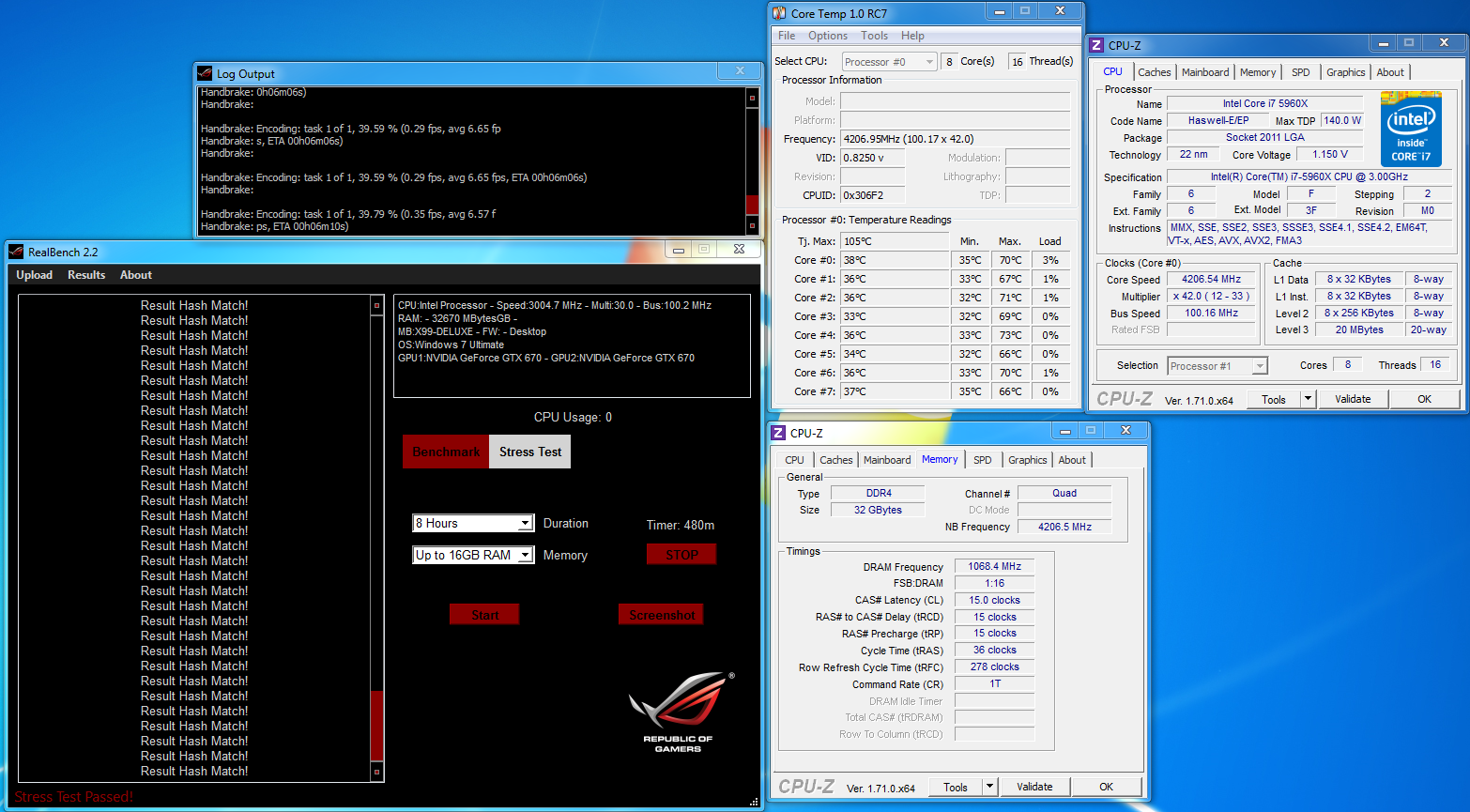Click the red scrollbar thumb in the RealBench results list
Image resolution: width=1470 pixels, height=812 pixels.
(377, 725)
